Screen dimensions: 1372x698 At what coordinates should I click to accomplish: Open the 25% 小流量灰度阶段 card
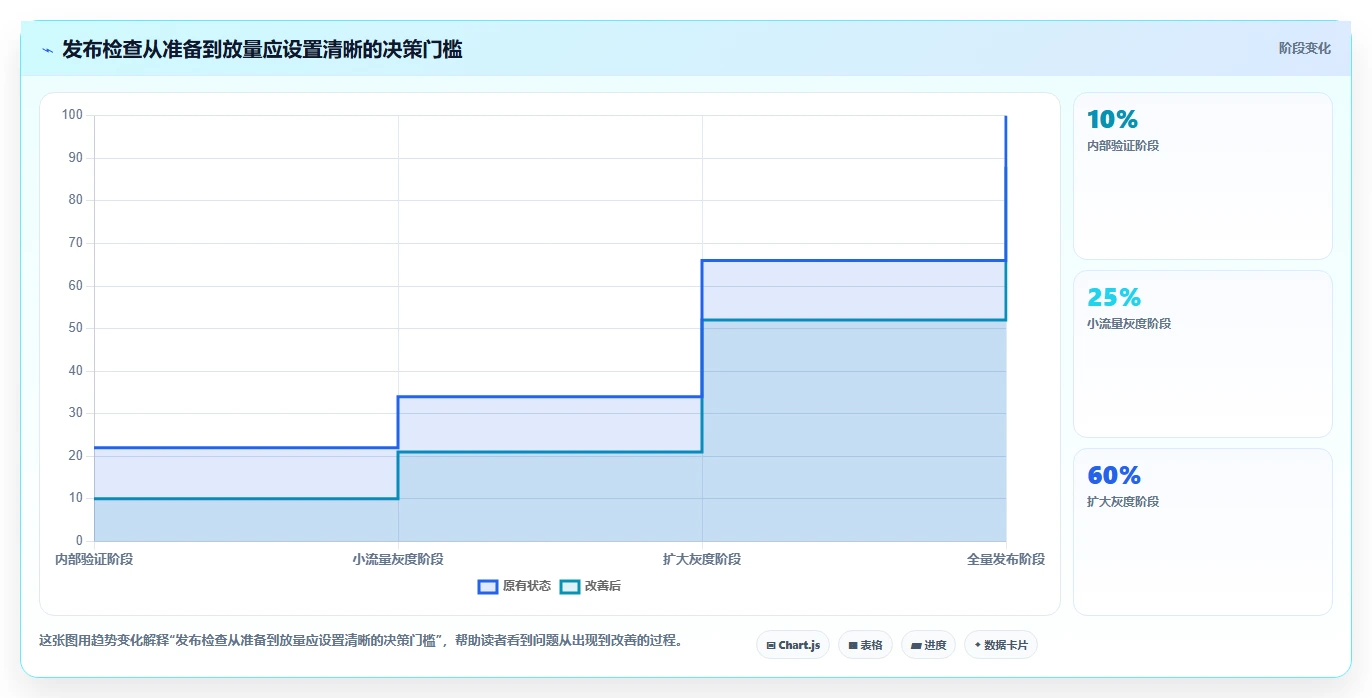click(x=1202, y=354)
